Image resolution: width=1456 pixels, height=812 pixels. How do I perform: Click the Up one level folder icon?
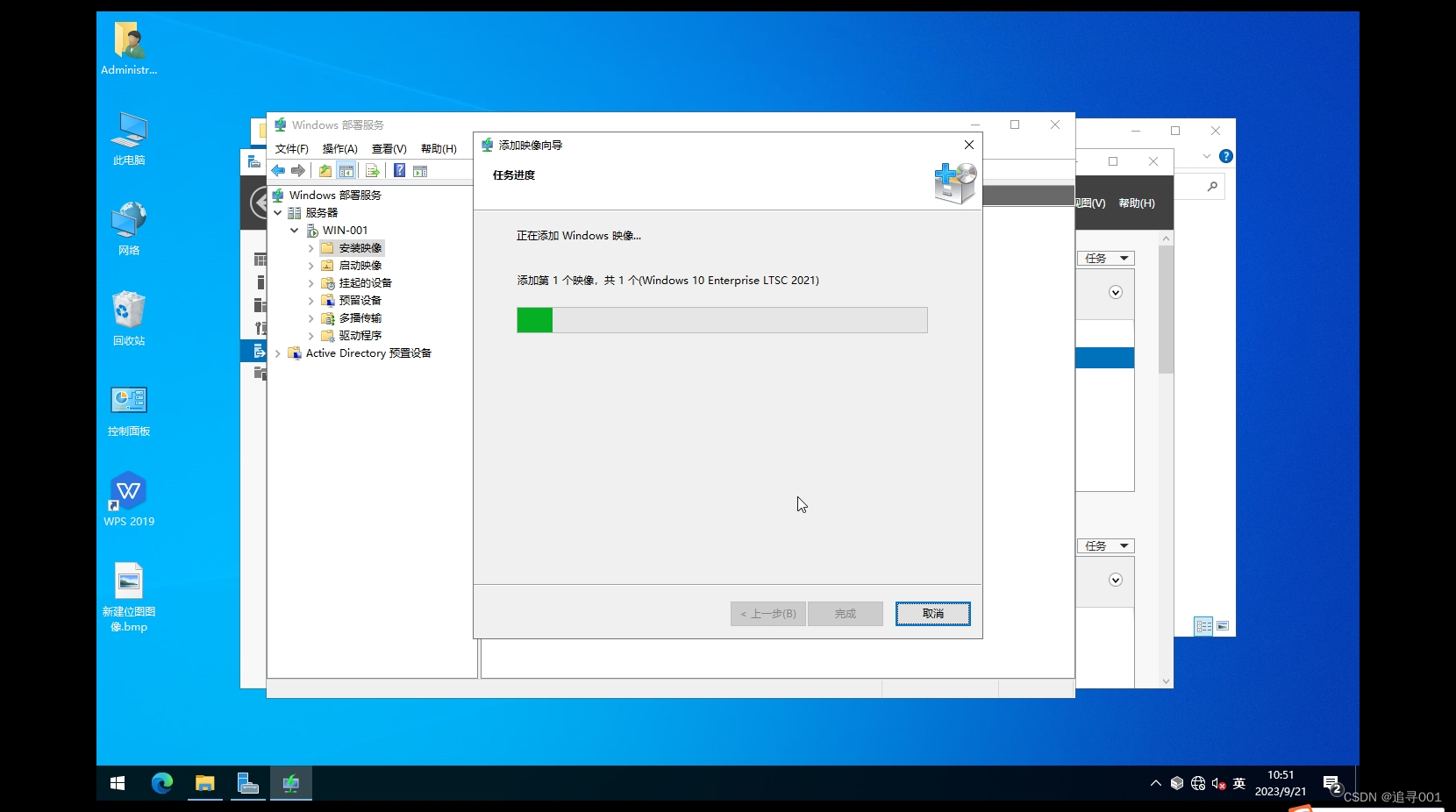click(x=325, y=171)
